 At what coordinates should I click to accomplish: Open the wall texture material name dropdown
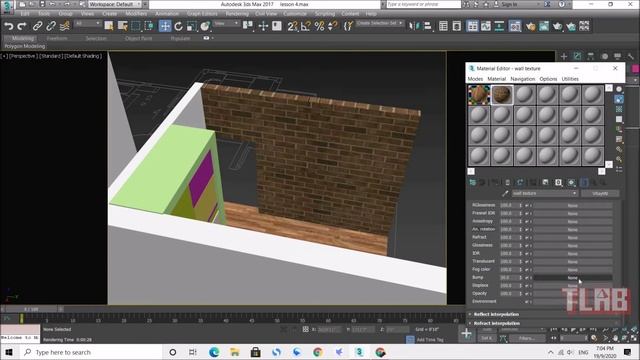tap(544, 193)
